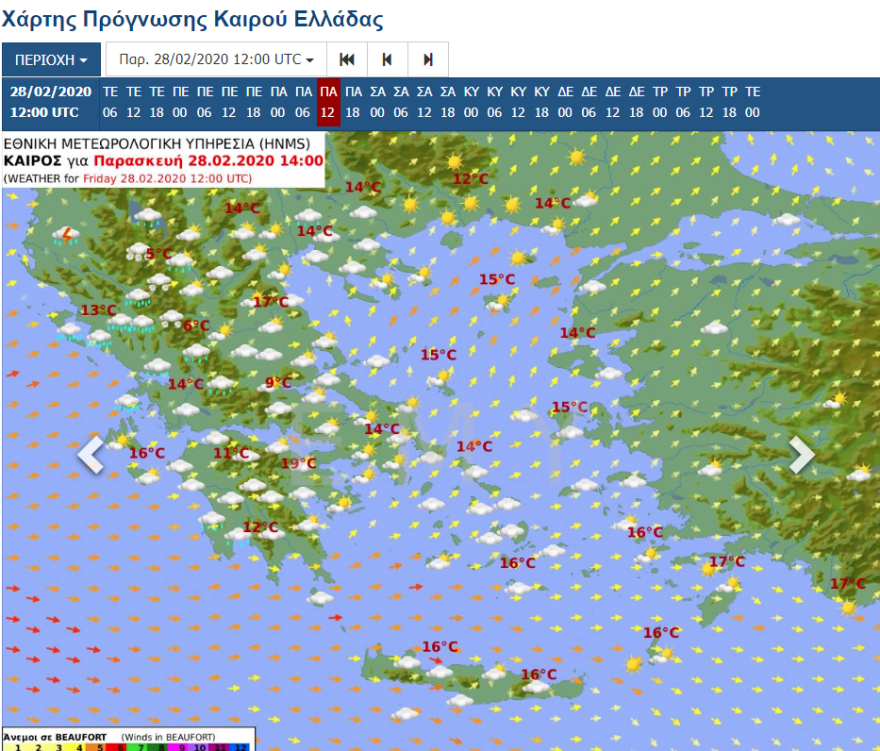Screen dimensions: 880x751
Task: Jump to the first forecast timestep
Action: point(346,59)
